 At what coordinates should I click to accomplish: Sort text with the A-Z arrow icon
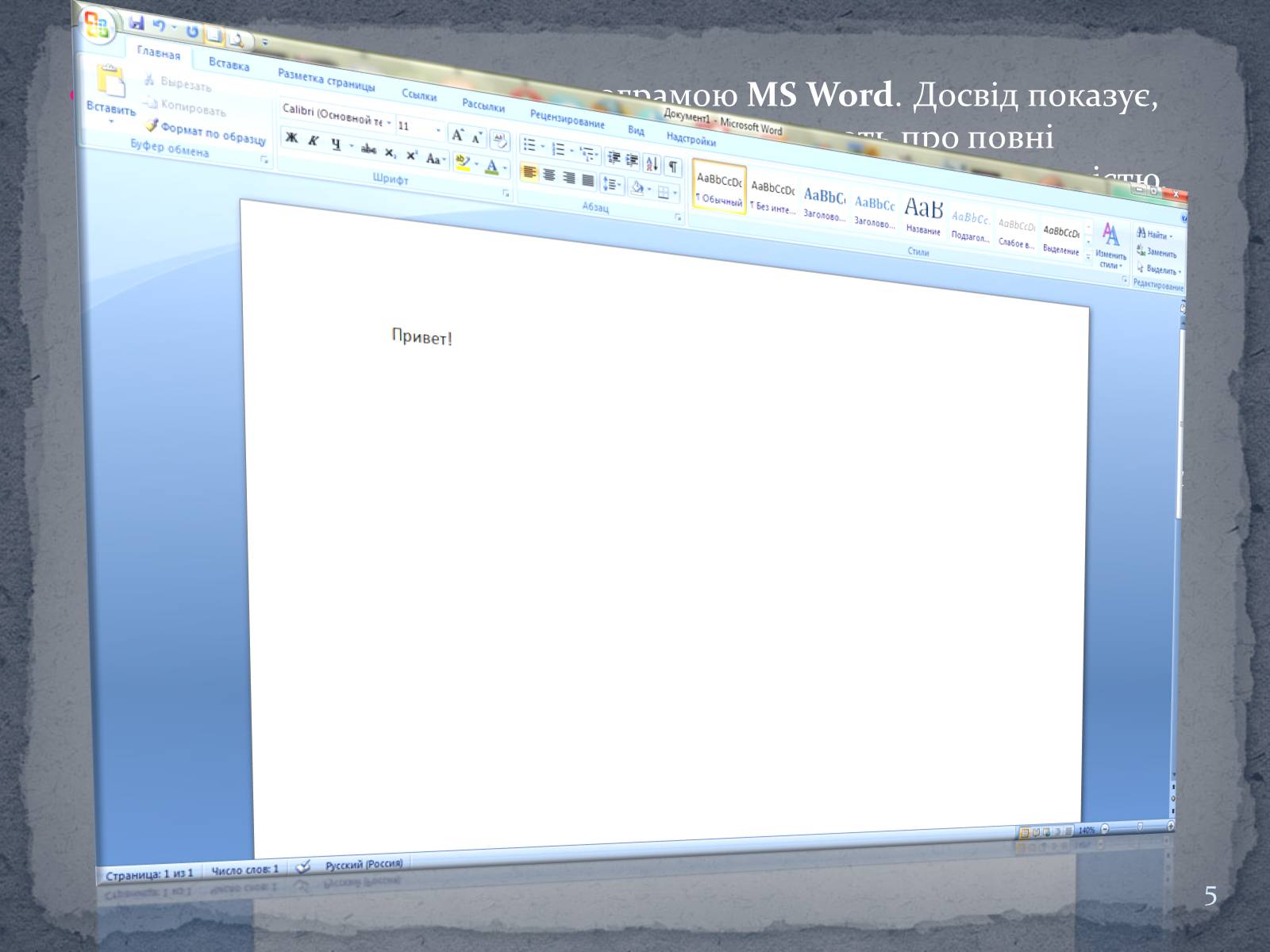pyautogui.click(x=652, y=164)
